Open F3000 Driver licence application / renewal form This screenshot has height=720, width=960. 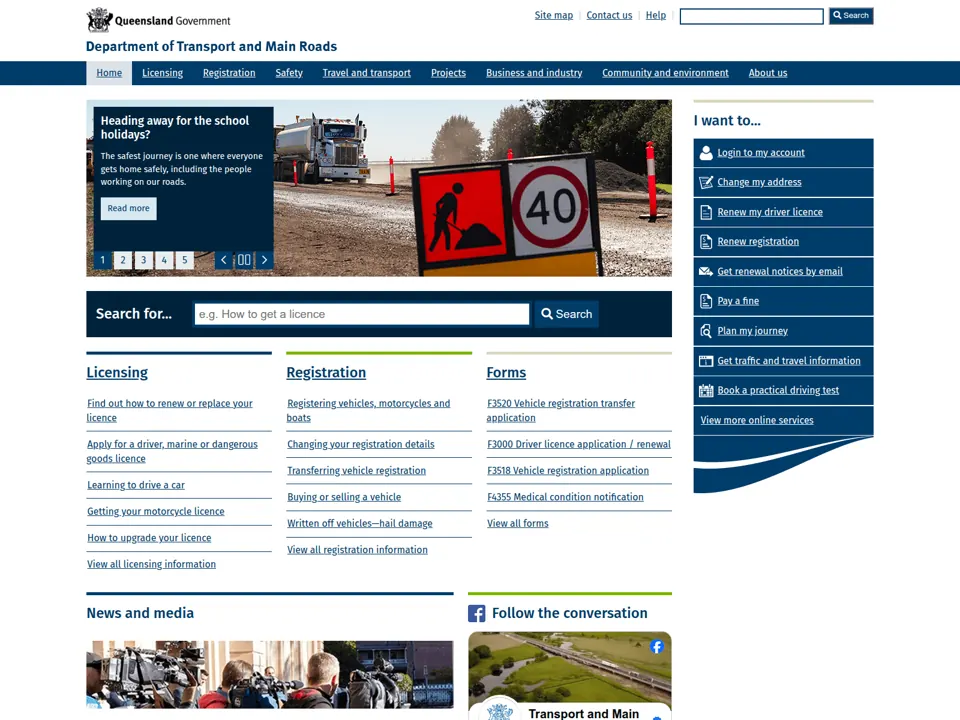tap(579, 444)
